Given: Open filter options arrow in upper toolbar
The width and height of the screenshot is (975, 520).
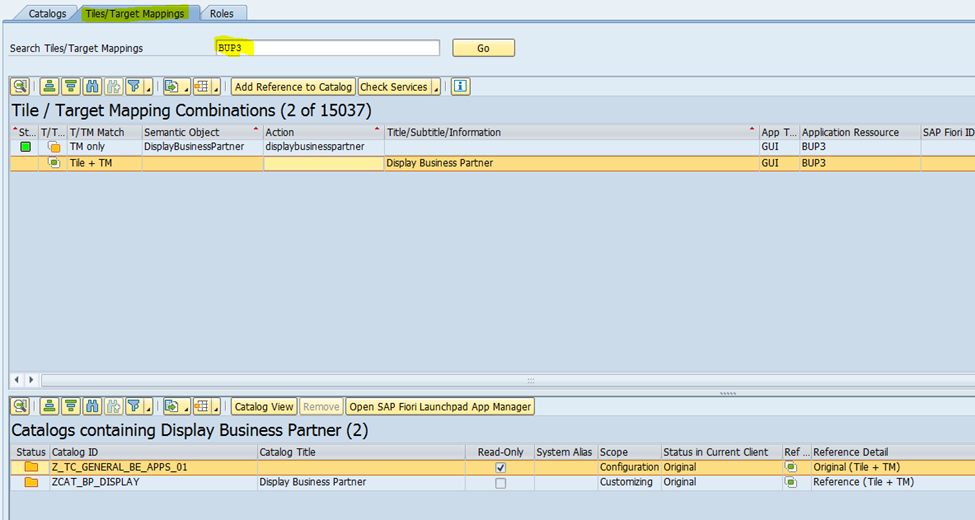Looking at the screenshot, I should point(149,86).
